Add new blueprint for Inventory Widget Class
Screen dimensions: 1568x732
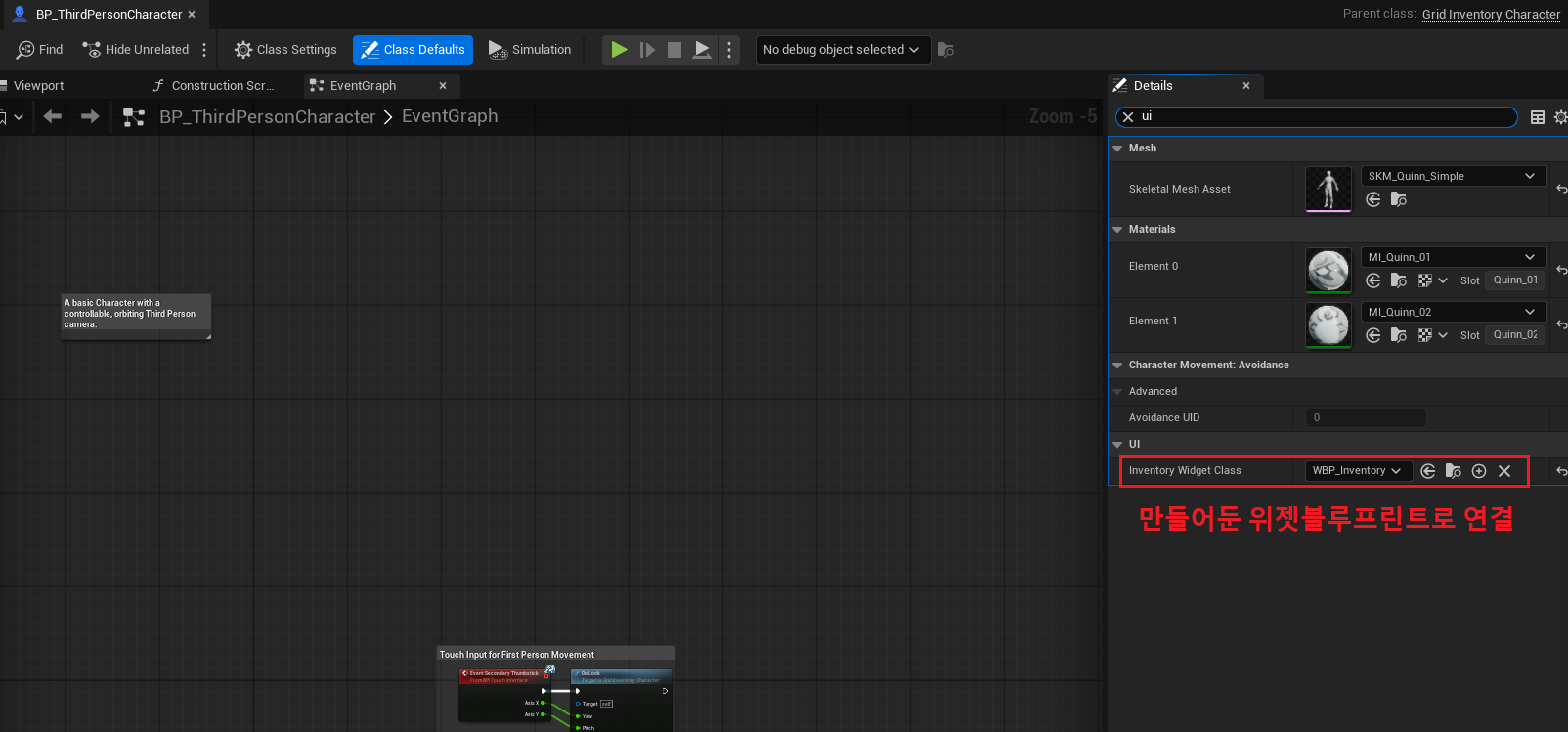1479,471
